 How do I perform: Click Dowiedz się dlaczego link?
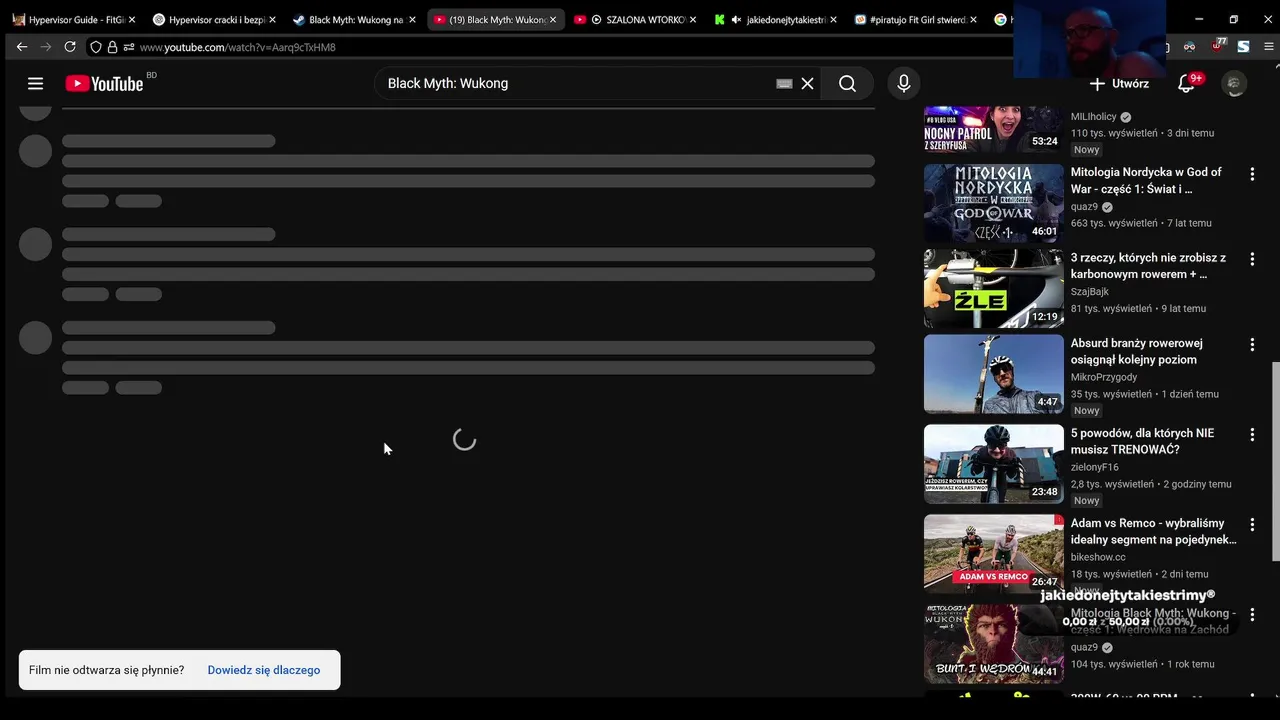point(264,670)
